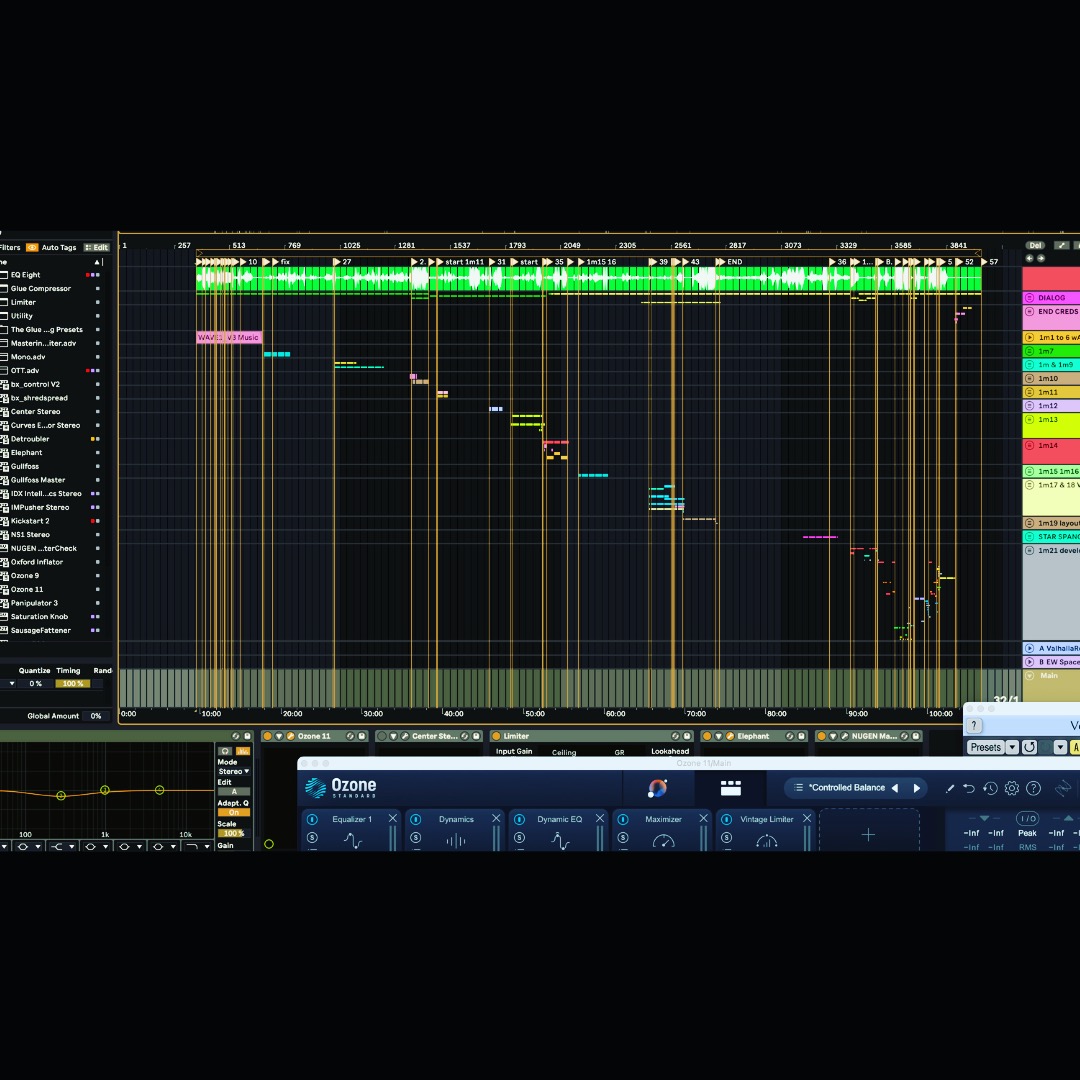
Task: Click the Presets button
Action: tap(986, 747)
